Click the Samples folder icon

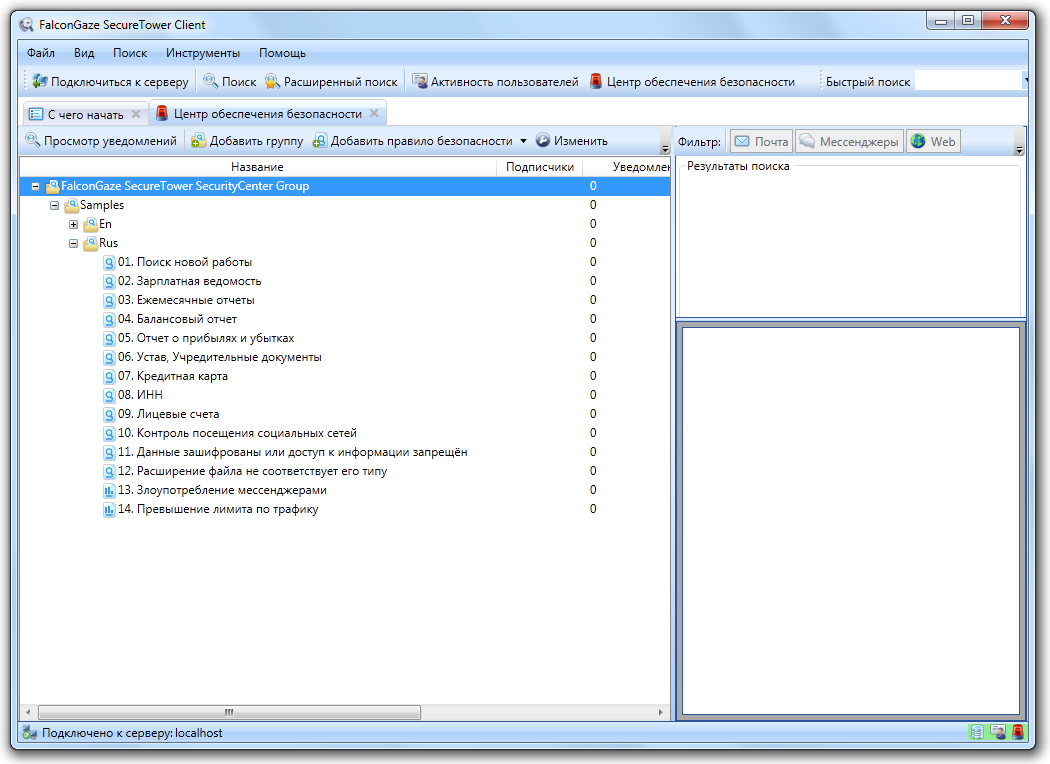(x=72, y=205)
